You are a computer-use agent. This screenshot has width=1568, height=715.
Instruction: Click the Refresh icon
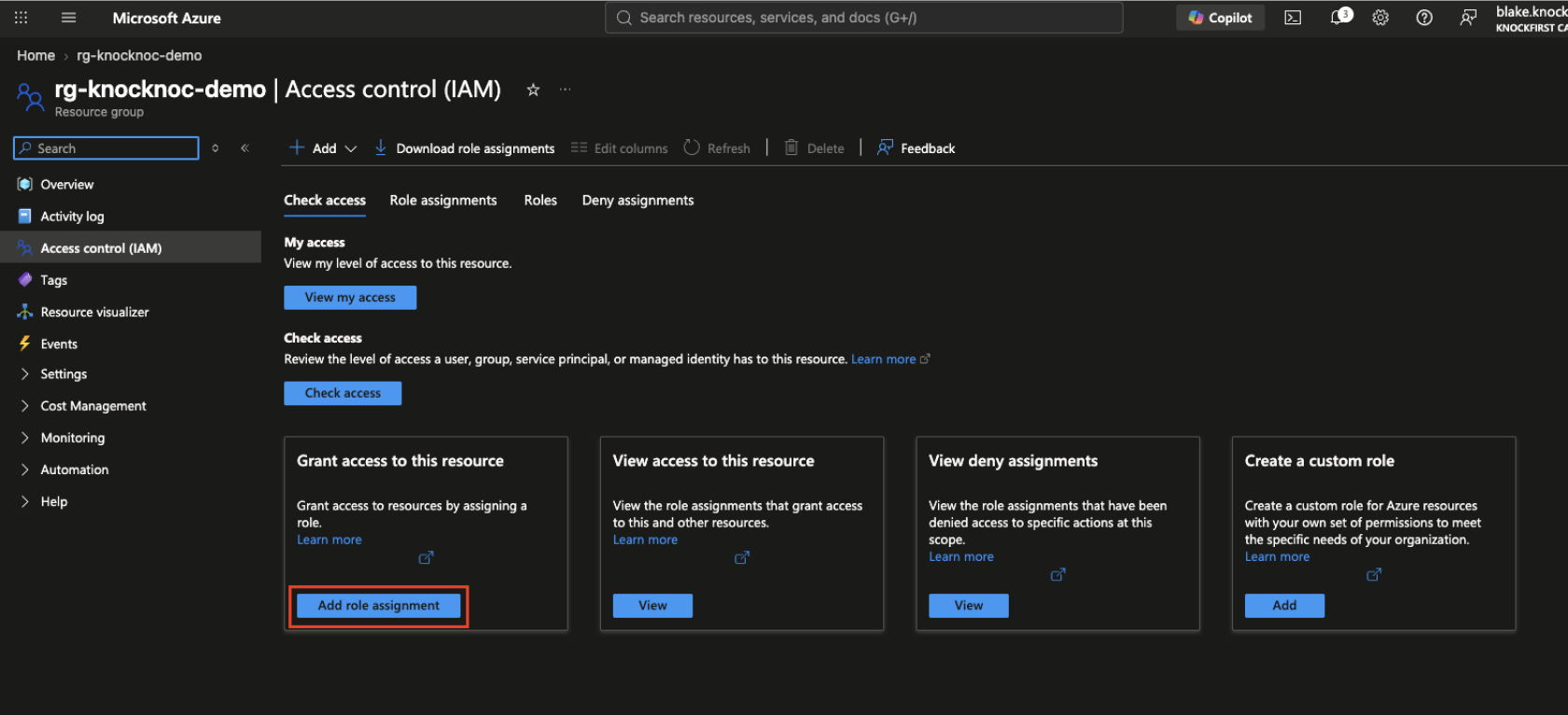coord(692,147)
